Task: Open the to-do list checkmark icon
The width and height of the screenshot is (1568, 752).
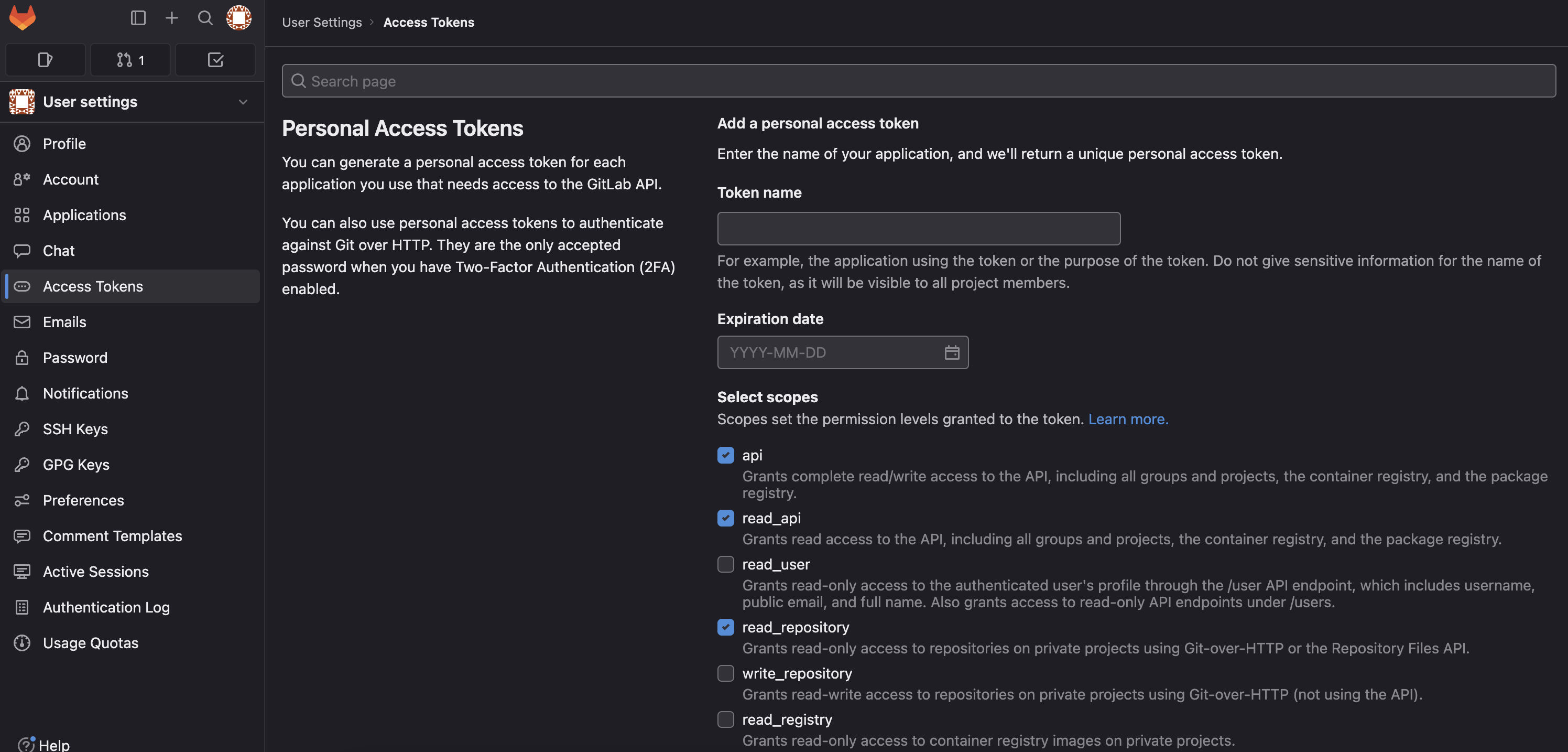Action: pyautogui.click(x=215, y=60)
